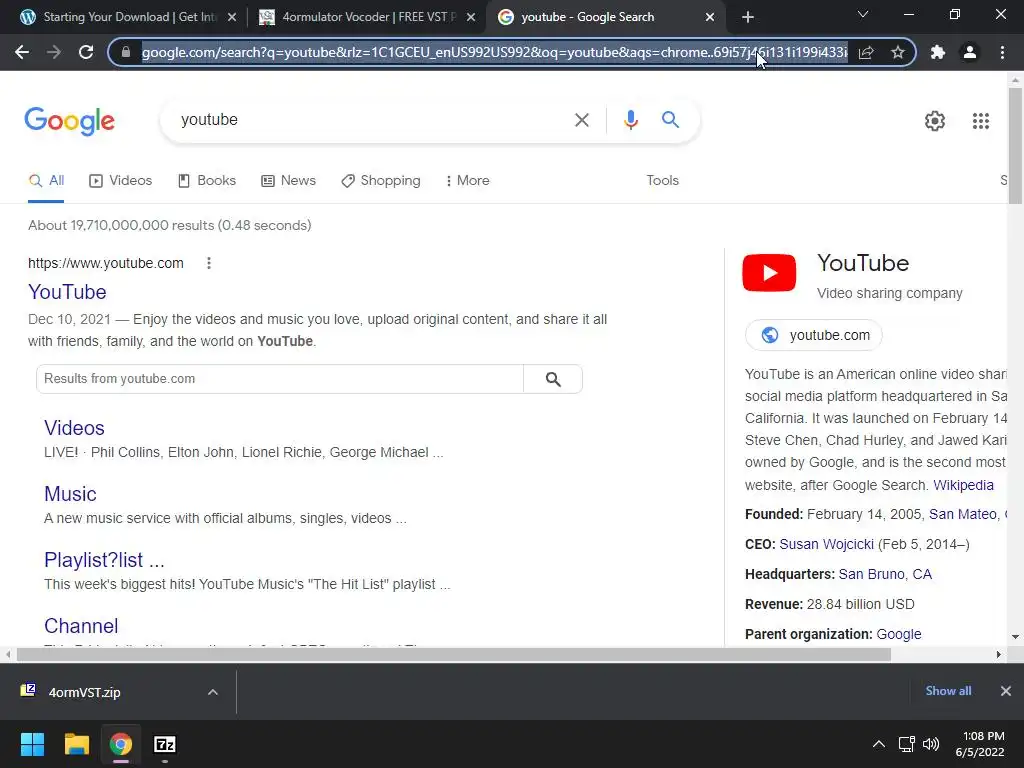Click the browser address bar URL

coord(494,52)
